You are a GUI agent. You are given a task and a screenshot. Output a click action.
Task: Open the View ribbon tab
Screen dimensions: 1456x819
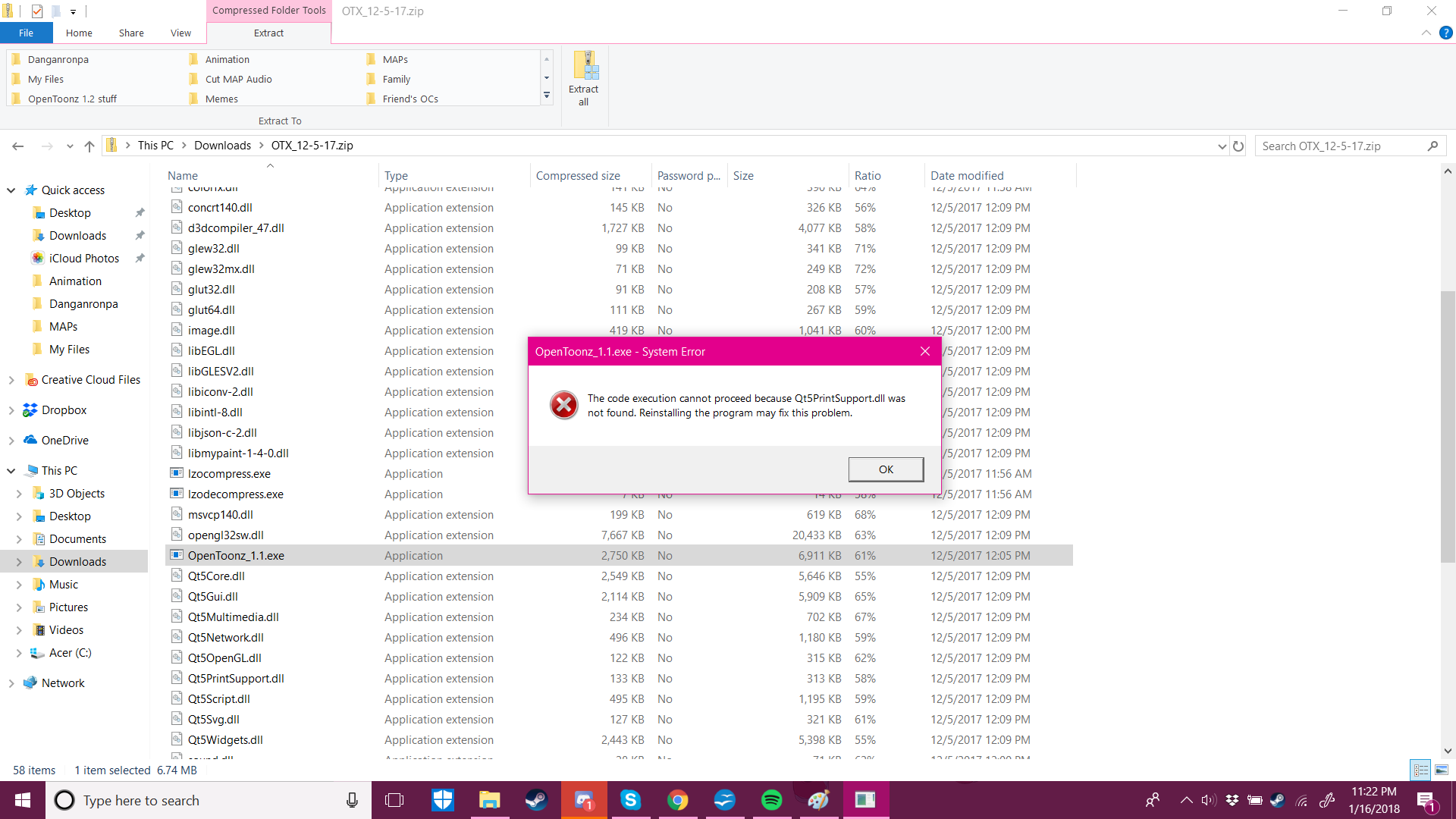[x=180, y=33]
